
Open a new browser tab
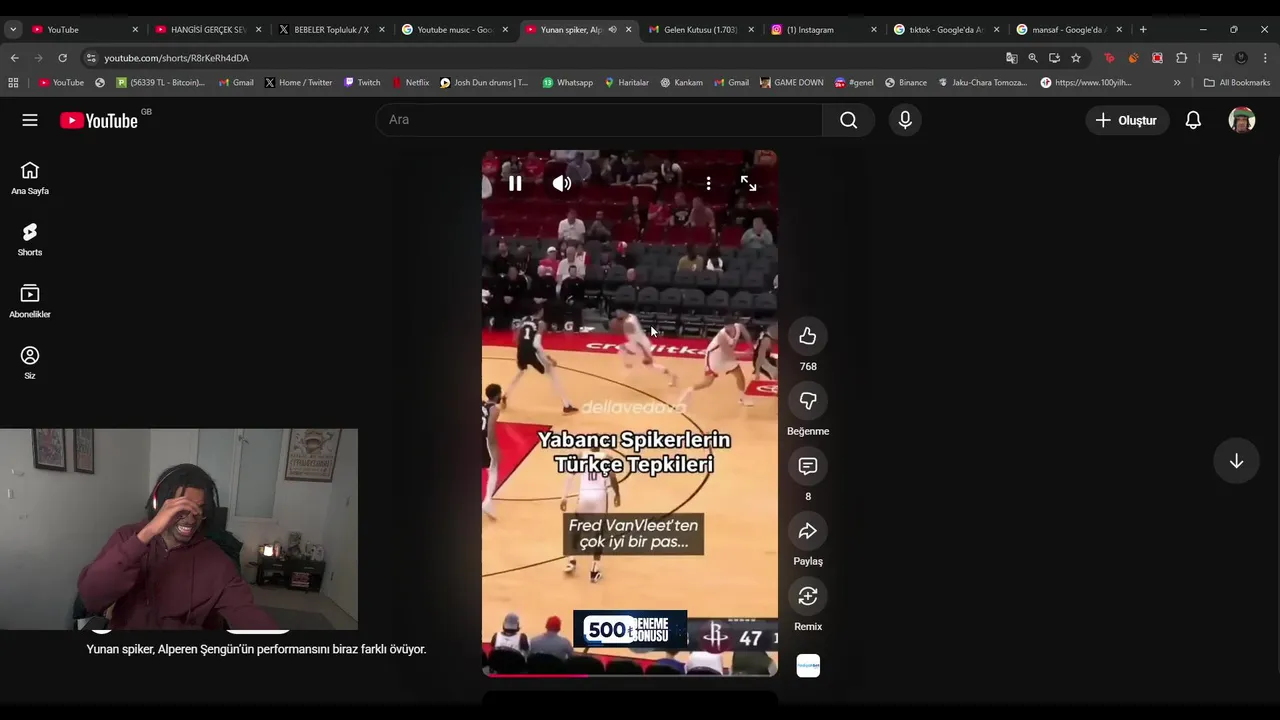[1143, 30]
